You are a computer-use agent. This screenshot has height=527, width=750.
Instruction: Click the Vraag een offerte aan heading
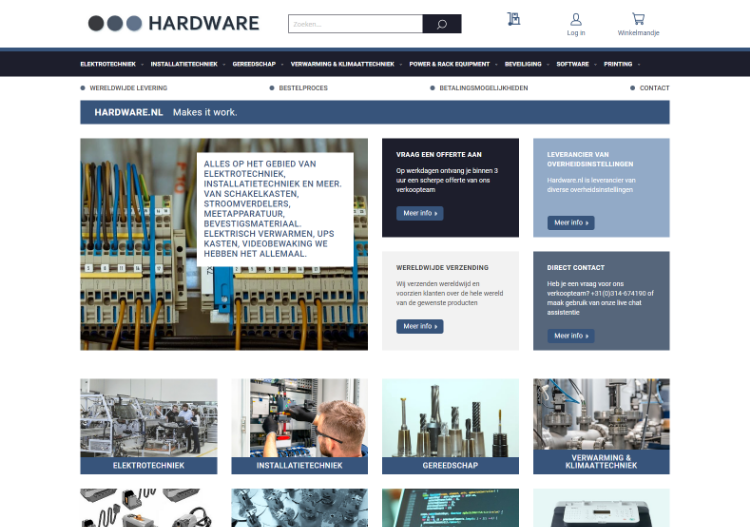point(439,154)
